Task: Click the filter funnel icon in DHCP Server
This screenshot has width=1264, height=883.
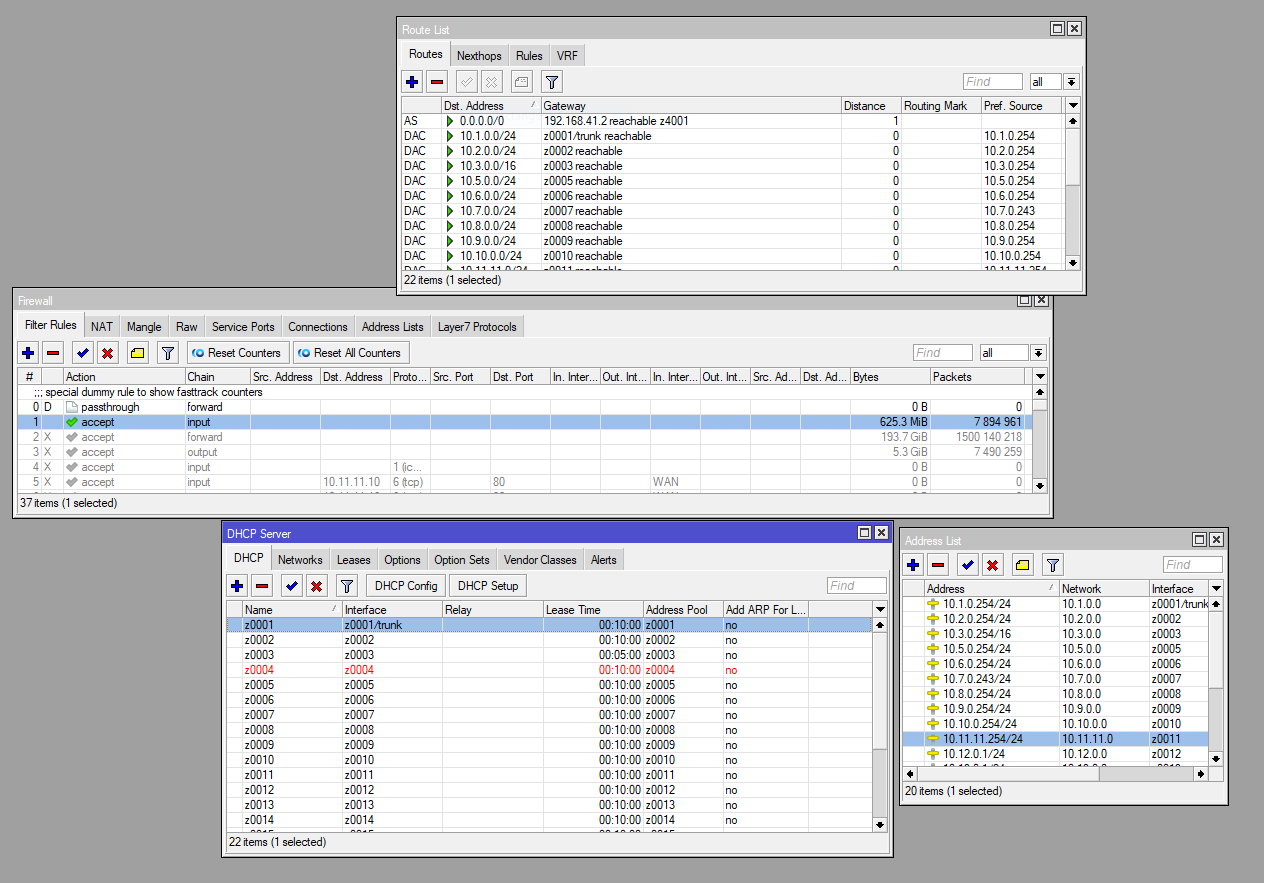Action: tap(347, 586)
